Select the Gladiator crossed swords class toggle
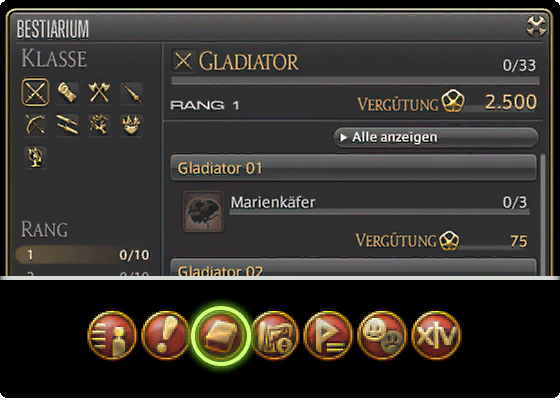This screenshot has height=400, width=560. tap(35, 92)
